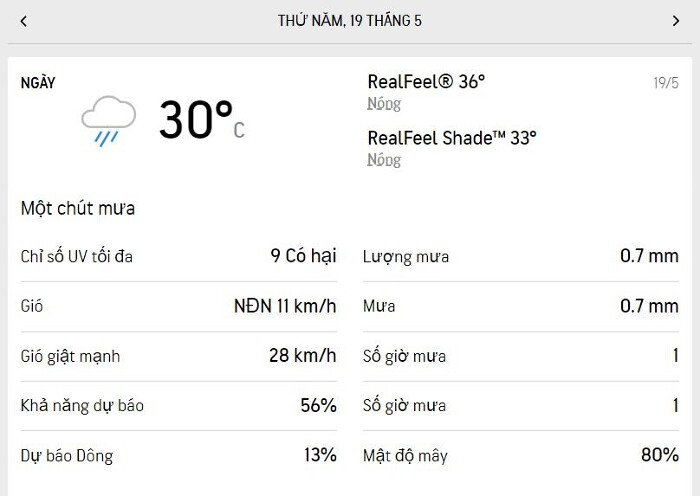Click the Lượng mưa row
Screen dimensions: 700x496
(521, 256)
